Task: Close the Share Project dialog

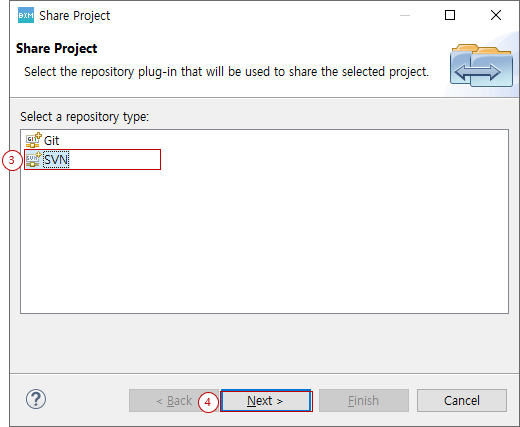Action: coord(496,15)
